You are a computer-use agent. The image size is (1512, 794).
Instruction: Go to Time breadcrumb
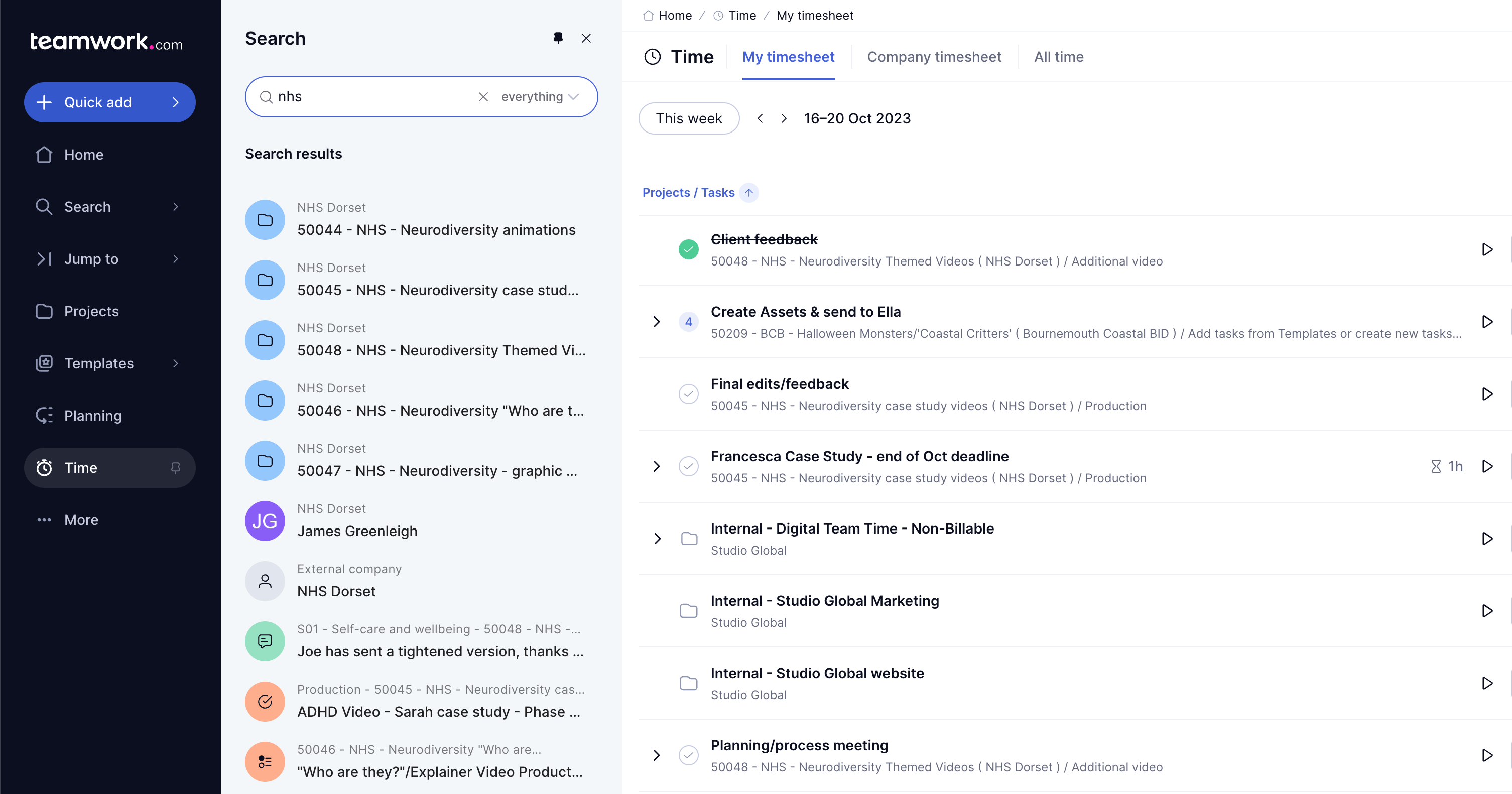coord(735,15)
